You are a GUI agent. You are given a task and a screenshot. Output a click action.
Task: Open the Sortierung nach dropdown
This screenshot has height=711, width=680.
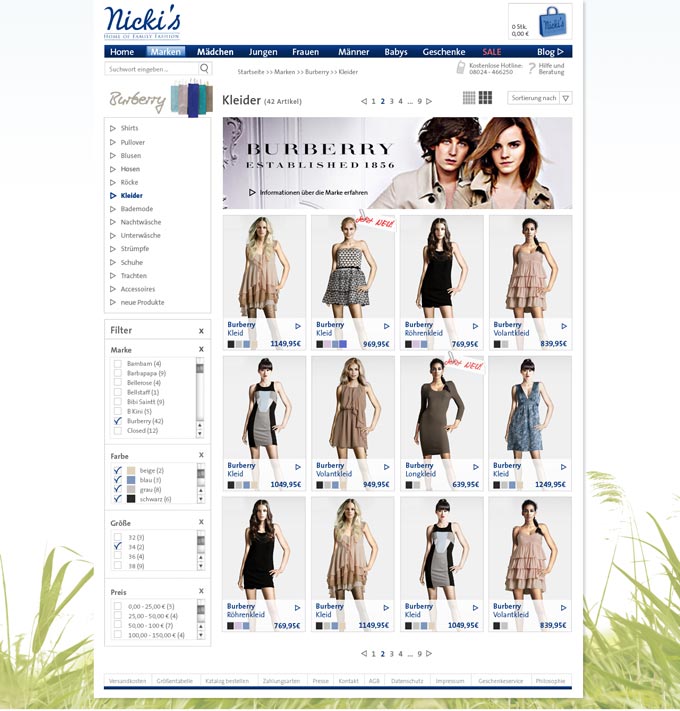pos(540,98)
